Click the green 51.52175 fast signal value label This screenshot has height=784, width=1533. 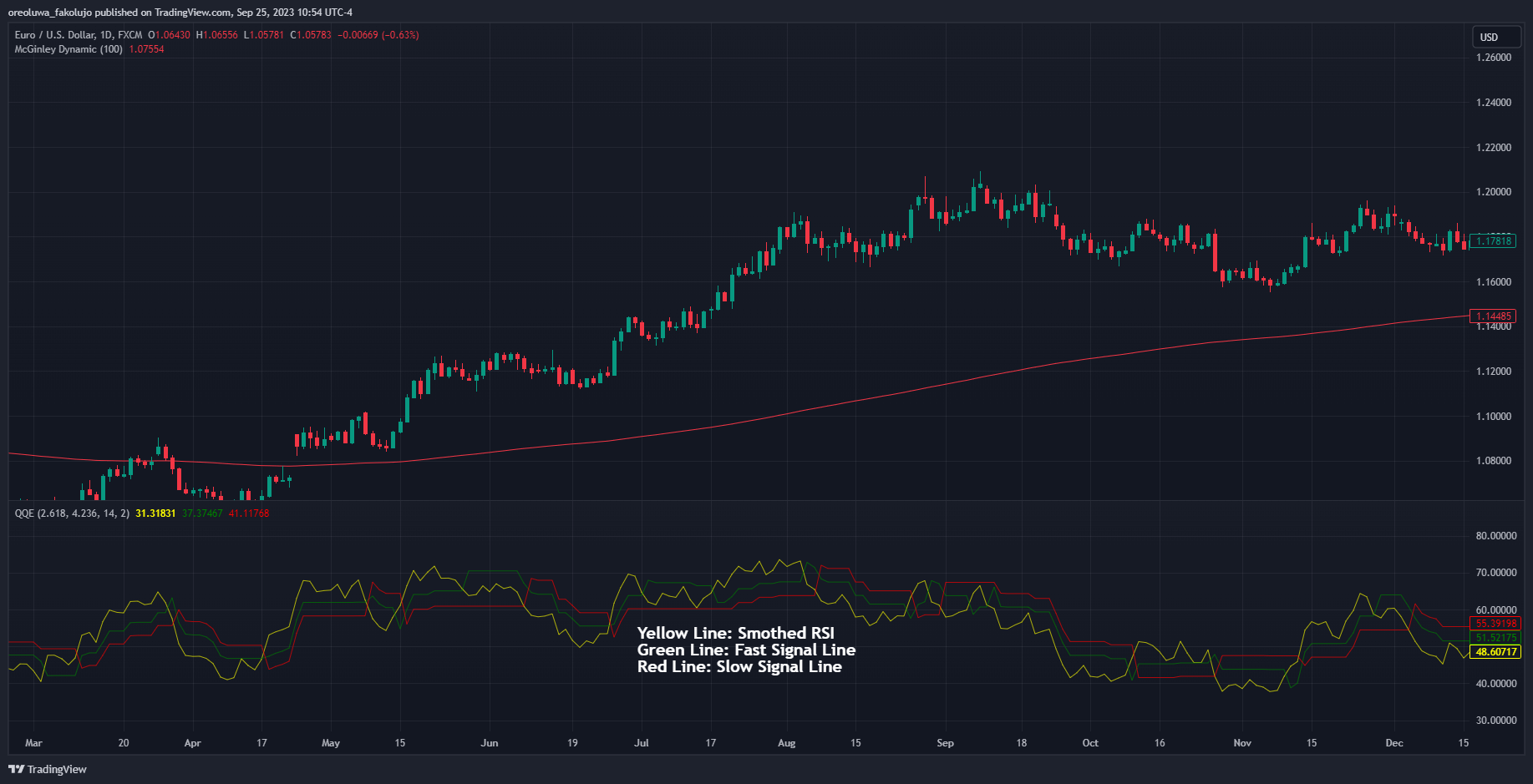[1495, 637]
